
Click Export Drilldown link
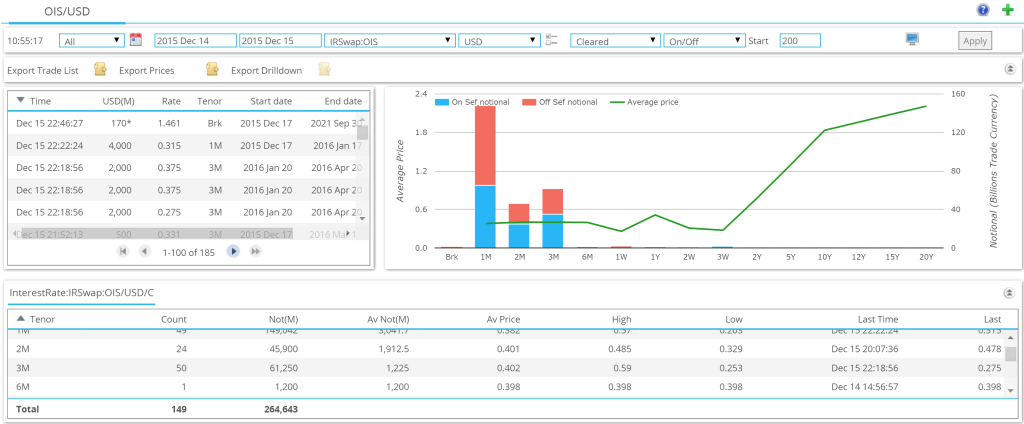pos(266,71)
